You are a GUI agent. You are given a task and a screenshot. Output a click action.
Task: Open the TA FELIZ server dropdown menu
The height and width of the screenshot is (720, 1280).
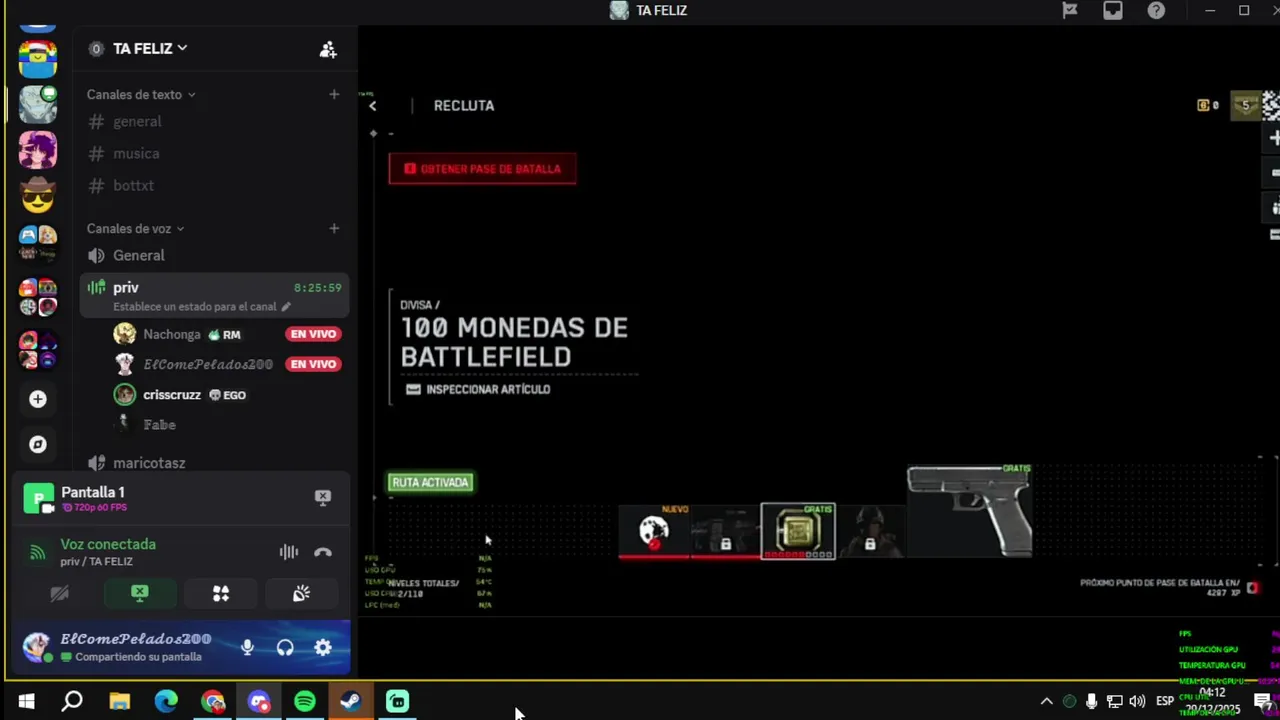coord(150,48)
